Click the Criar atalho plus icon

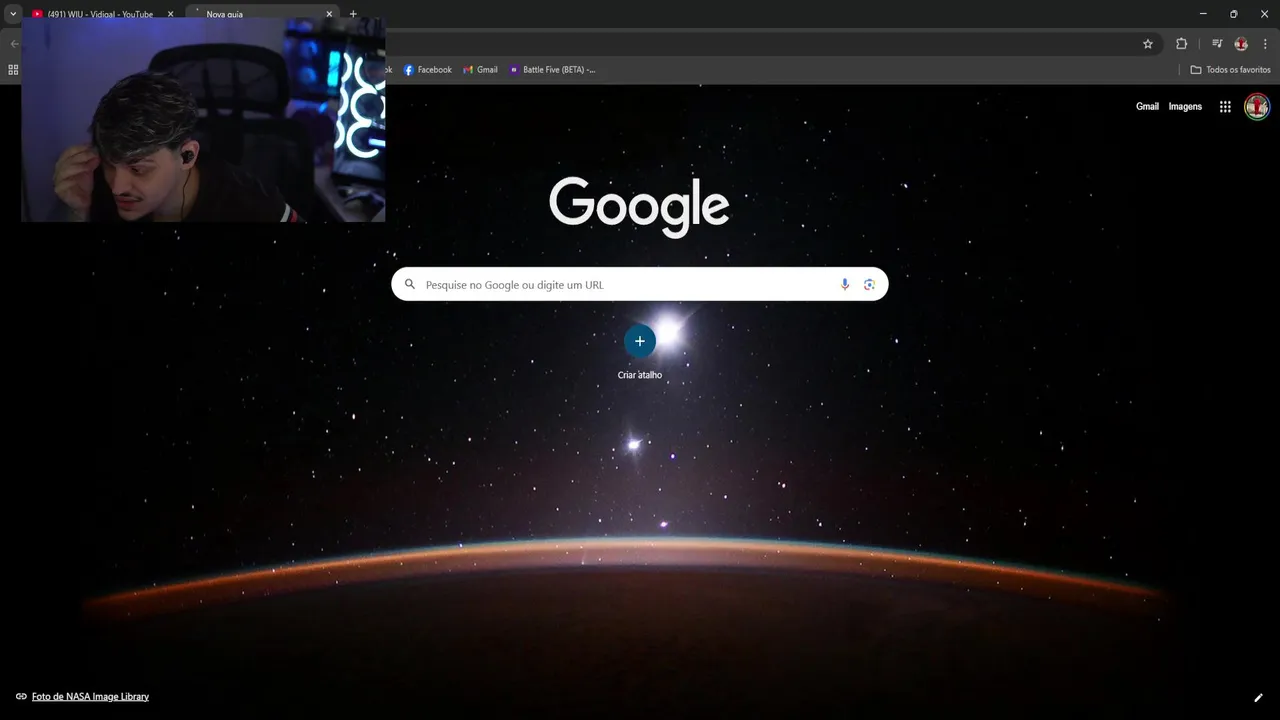[x=640, y=341]
